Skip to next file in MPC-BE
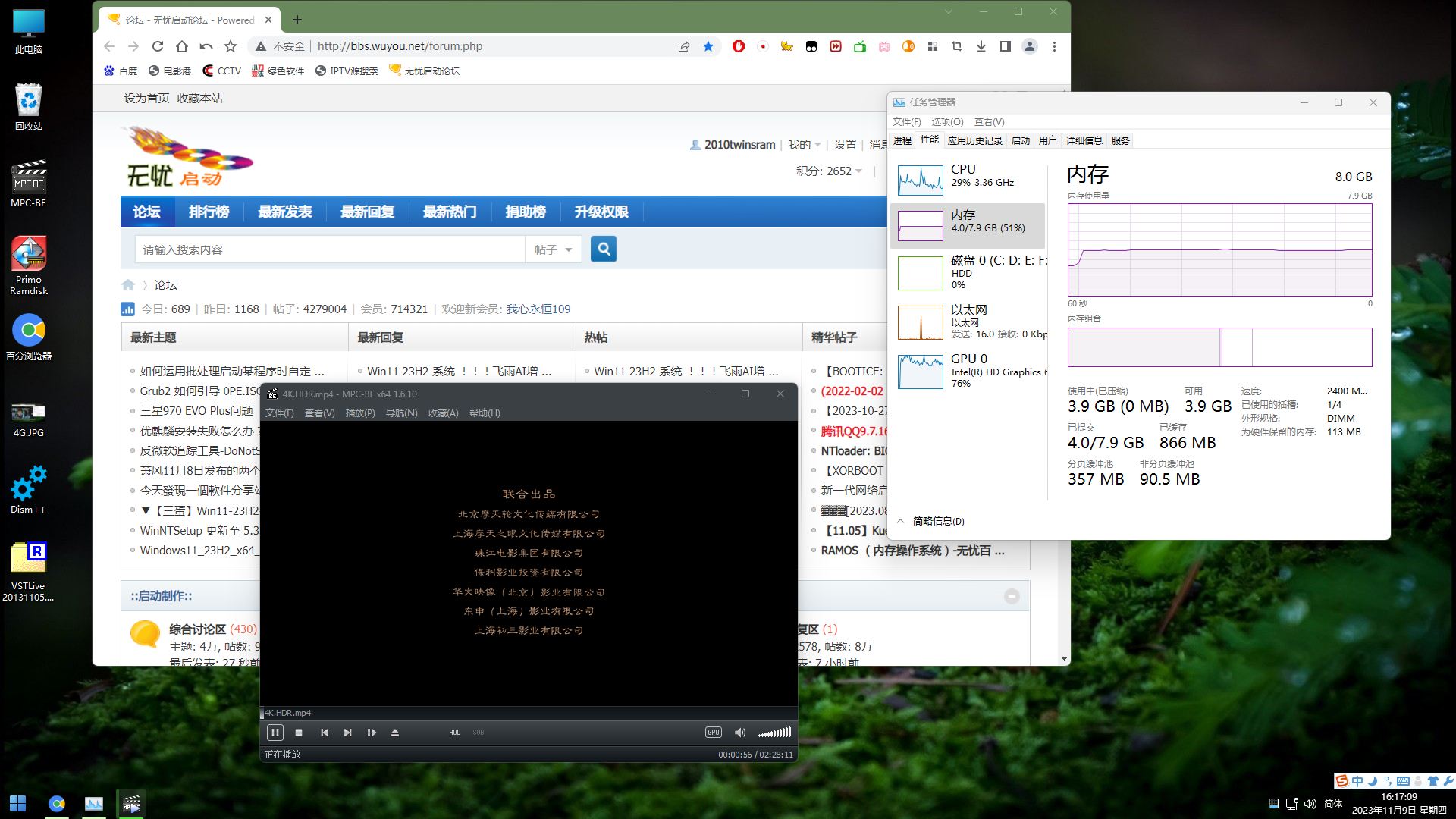 click(347, 733)
